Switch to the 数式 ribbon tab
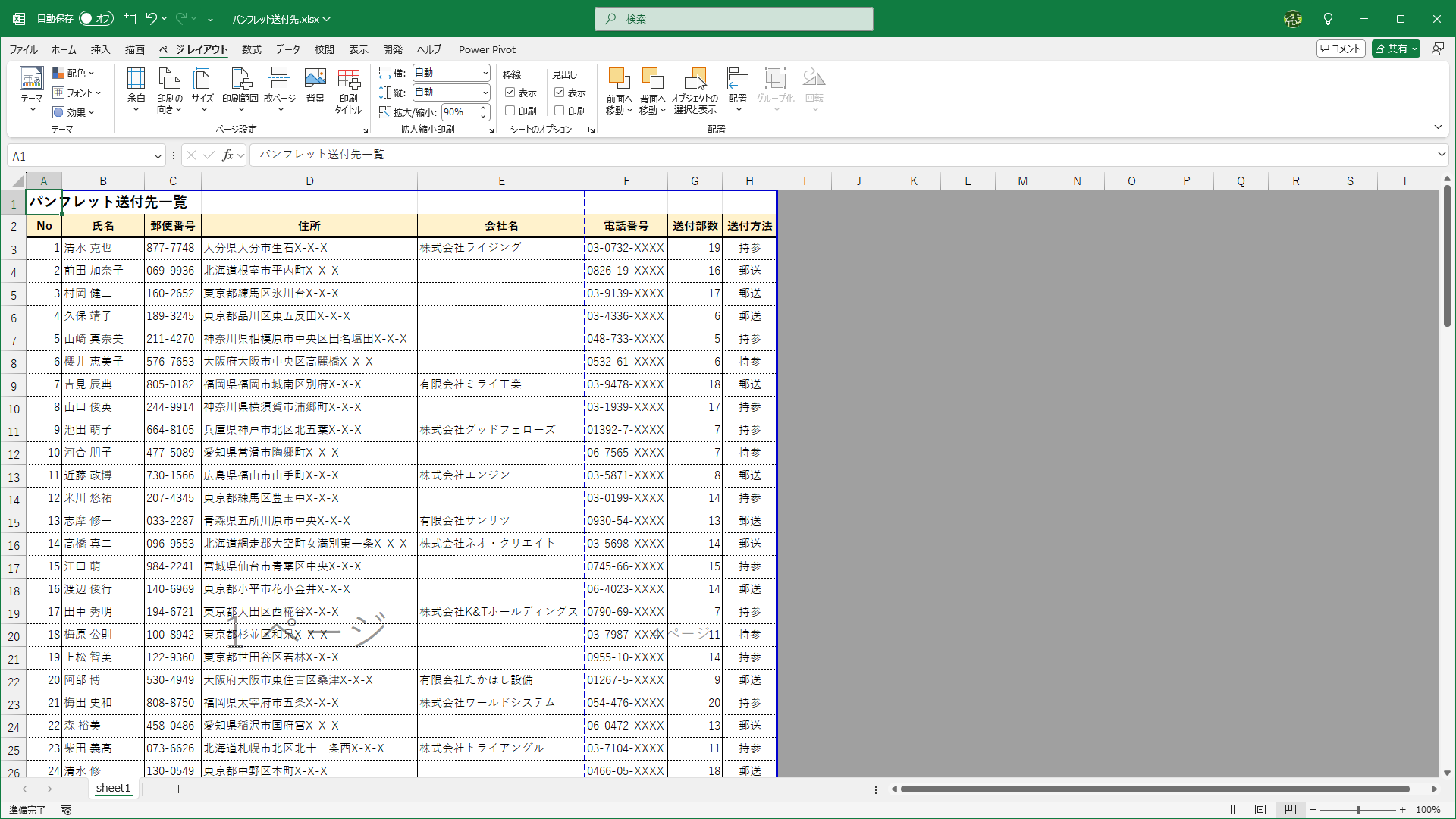The width and height of the screenshot is (1456, 819). [251, 49]
